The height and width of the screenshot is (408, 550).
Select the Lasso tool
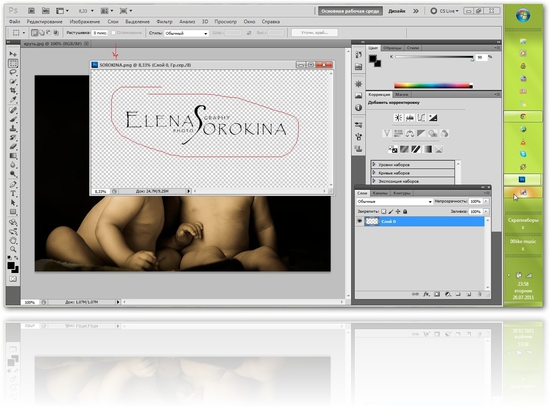pos(13,72)
